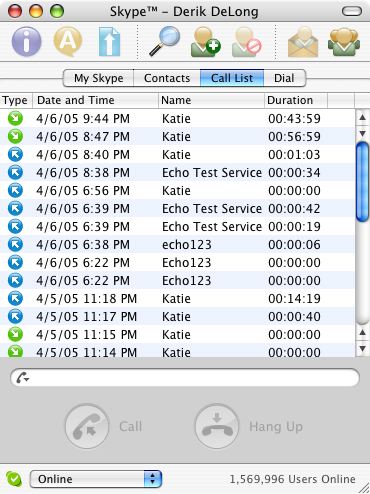
Task: Select the 4/6/05 9:44 PM date cell
Action: pyautogui.click(x=83, y=119)
